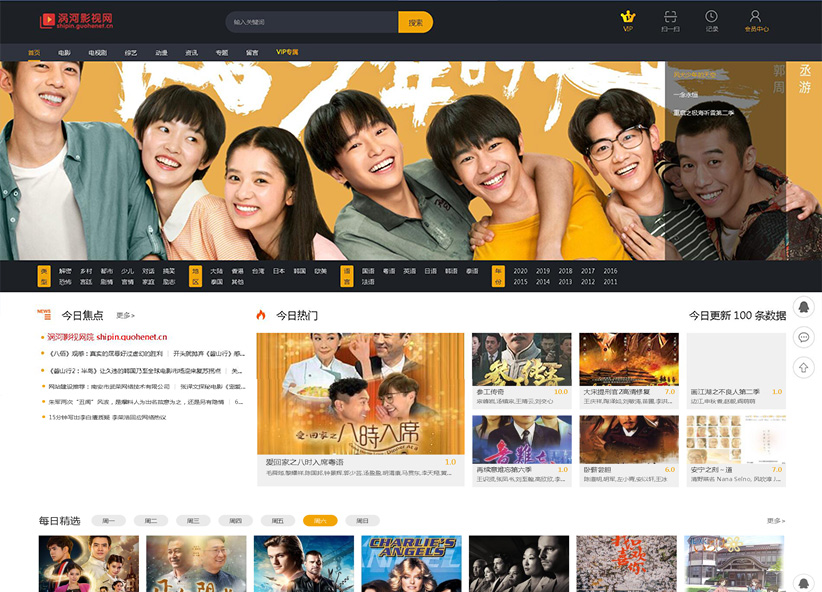Filter by region 大陆
This screenshot has width=822, height=592.
216,271
